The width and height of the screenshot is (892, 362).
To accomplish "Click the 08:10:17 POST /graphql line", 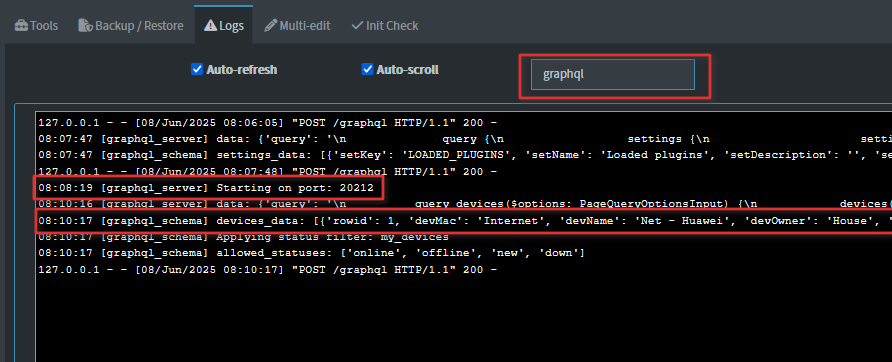I will pos(267,269).
